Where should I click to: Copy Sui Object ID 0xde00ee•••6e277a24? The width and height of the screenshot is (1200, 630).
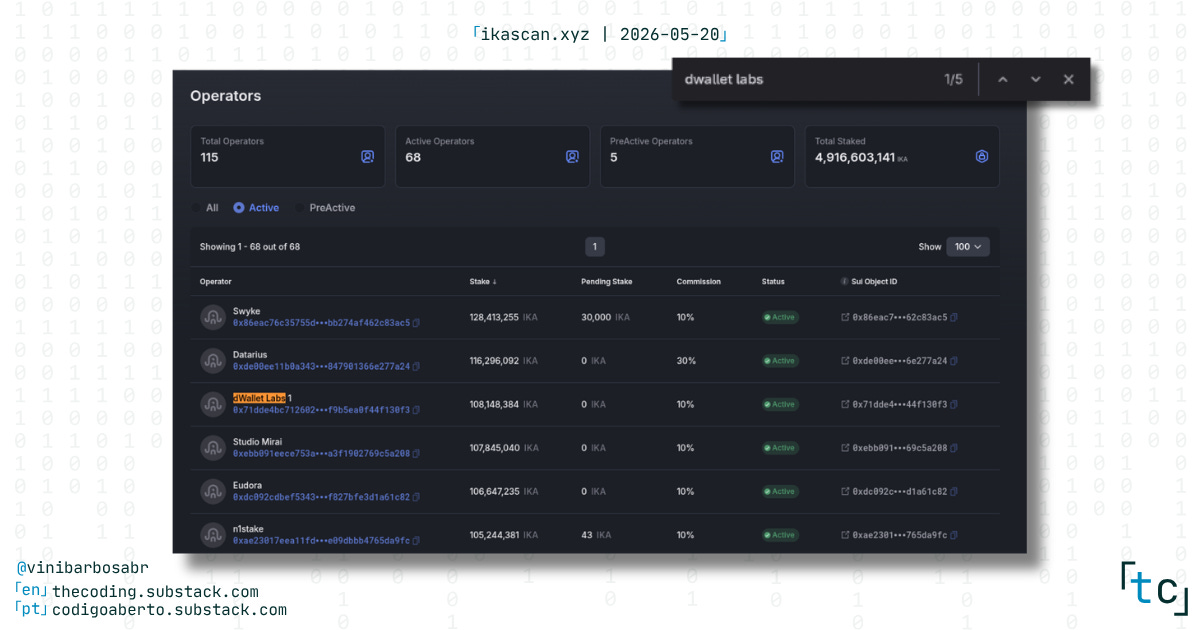[954, 361]
